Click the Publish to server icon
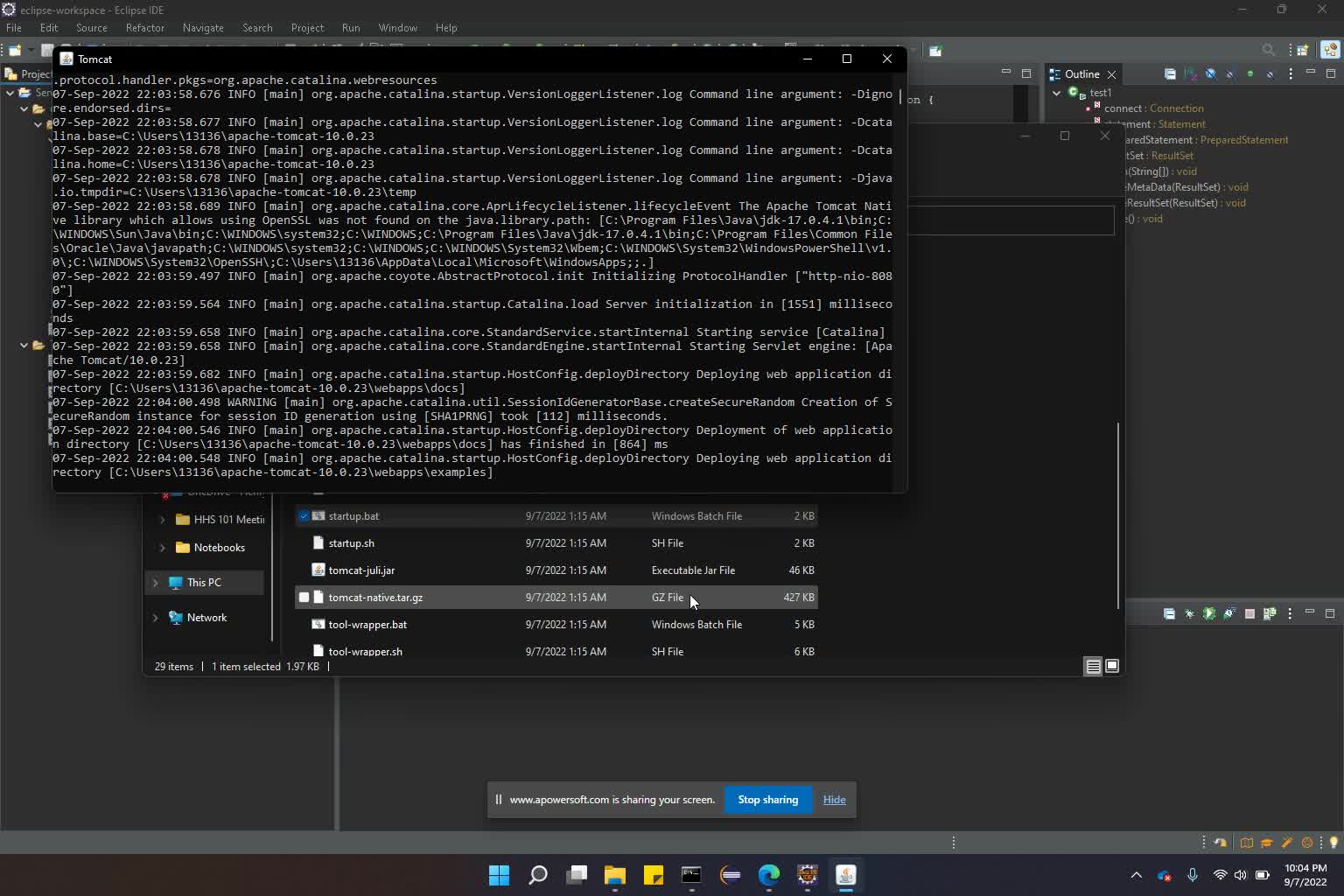 point(1270,614)
